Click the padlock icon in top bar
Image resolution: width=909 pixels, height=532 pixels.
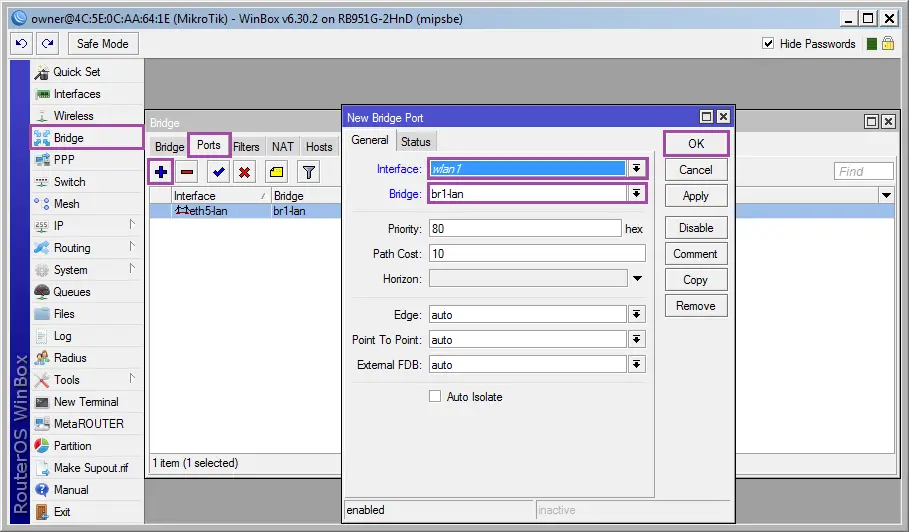tap(888, 43)
